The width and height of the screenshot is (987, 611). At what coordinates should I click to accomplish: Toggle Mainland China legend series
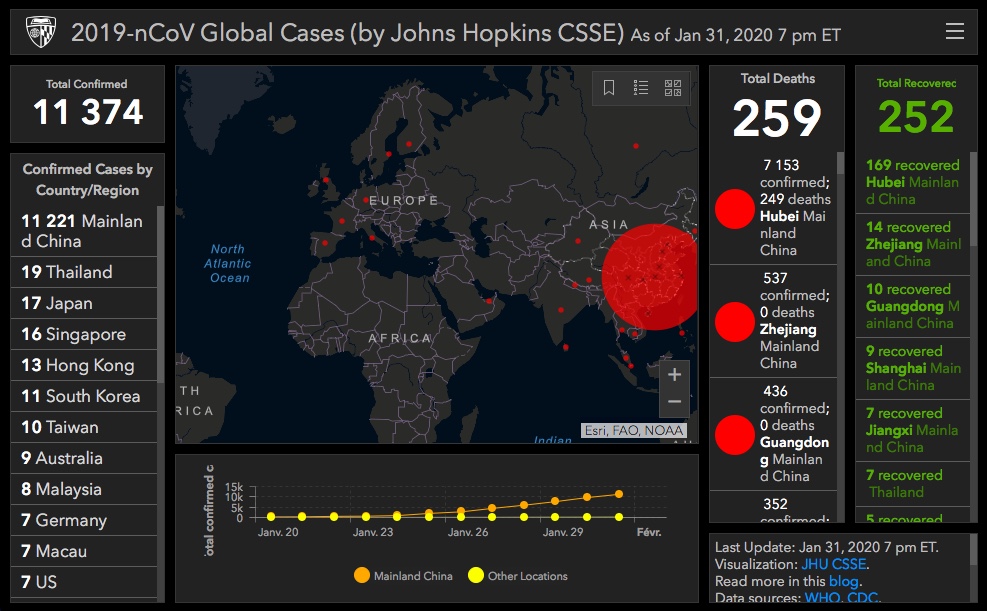click(403, 576)
